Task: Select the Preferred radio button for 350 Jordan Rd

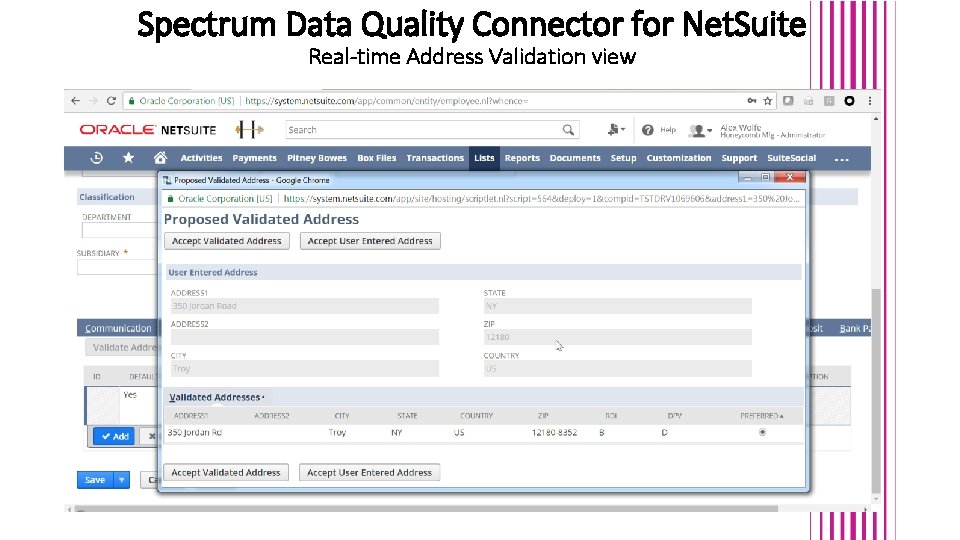Action: 762,432
